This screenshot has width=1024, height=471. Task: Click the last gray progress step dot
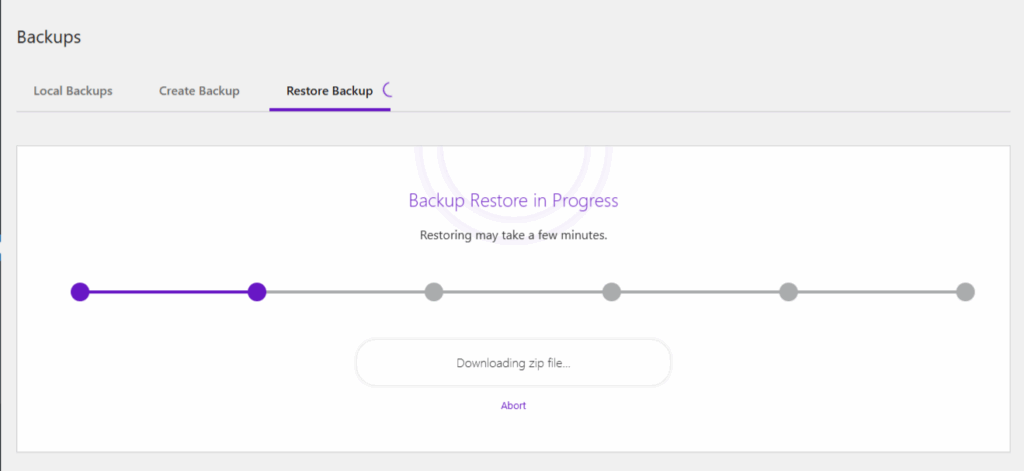click(965, 292)
